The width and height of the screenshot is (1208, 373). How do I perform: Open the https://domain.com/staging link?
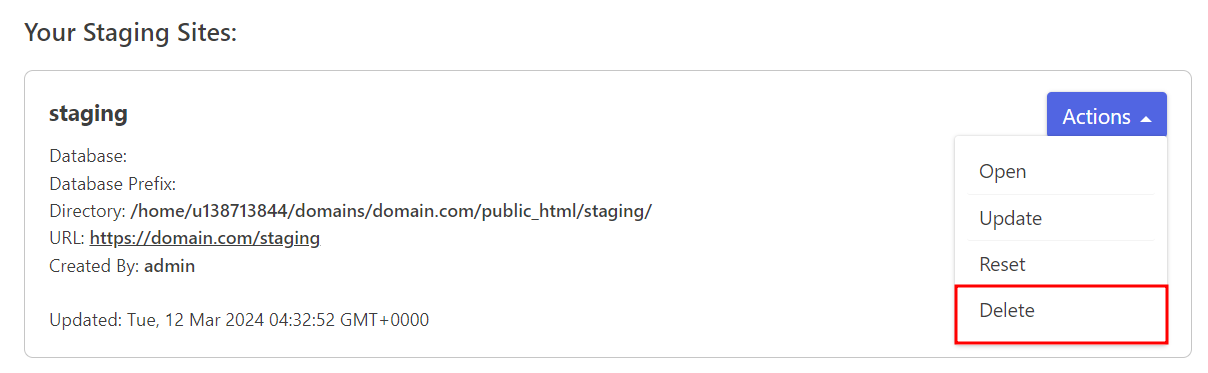pos(205,238)
